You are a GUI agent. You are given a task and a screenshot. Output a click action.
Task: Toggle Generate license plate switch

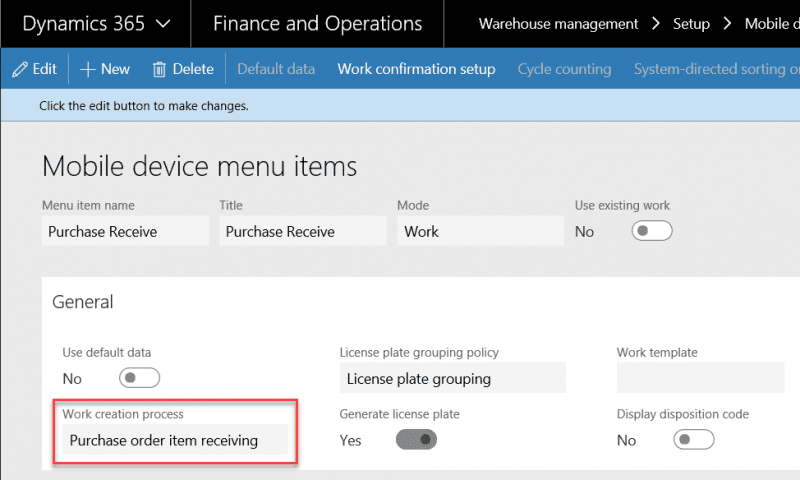[416, 439]
